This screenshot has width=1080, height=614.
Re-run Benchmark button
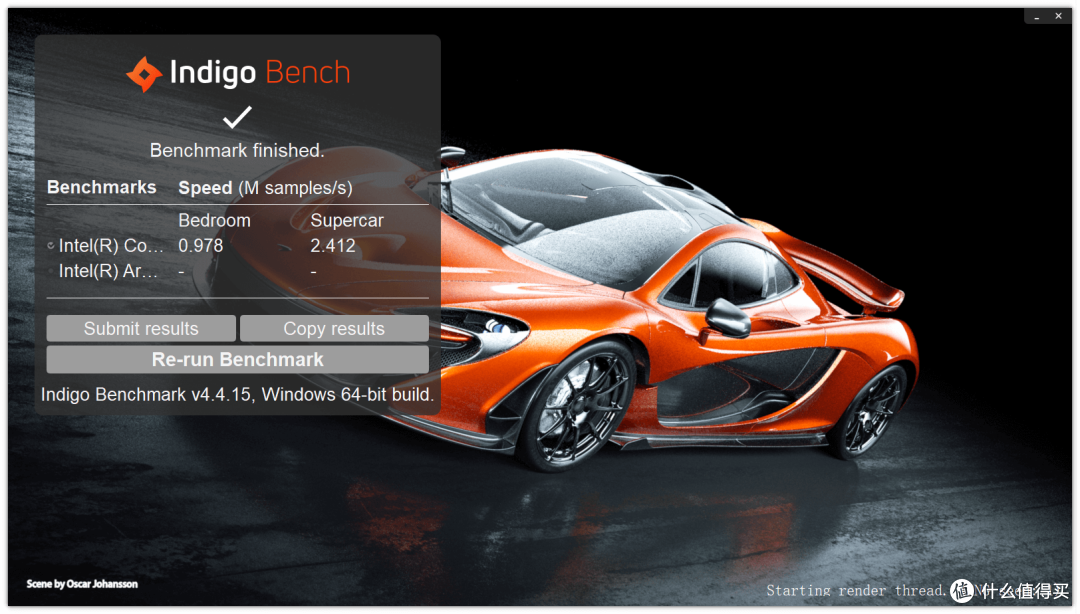(x=238, y=360)
